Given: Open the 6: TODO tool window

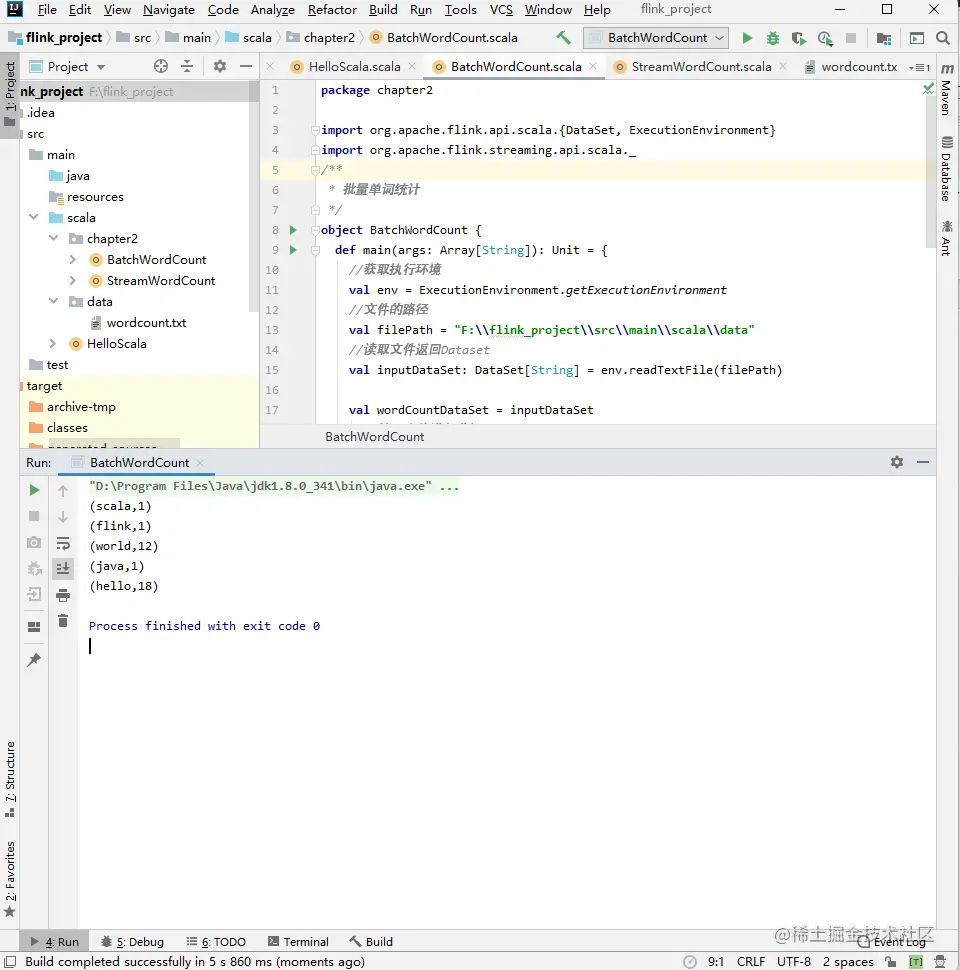Looking at the screenshot, I should point(216,942).
